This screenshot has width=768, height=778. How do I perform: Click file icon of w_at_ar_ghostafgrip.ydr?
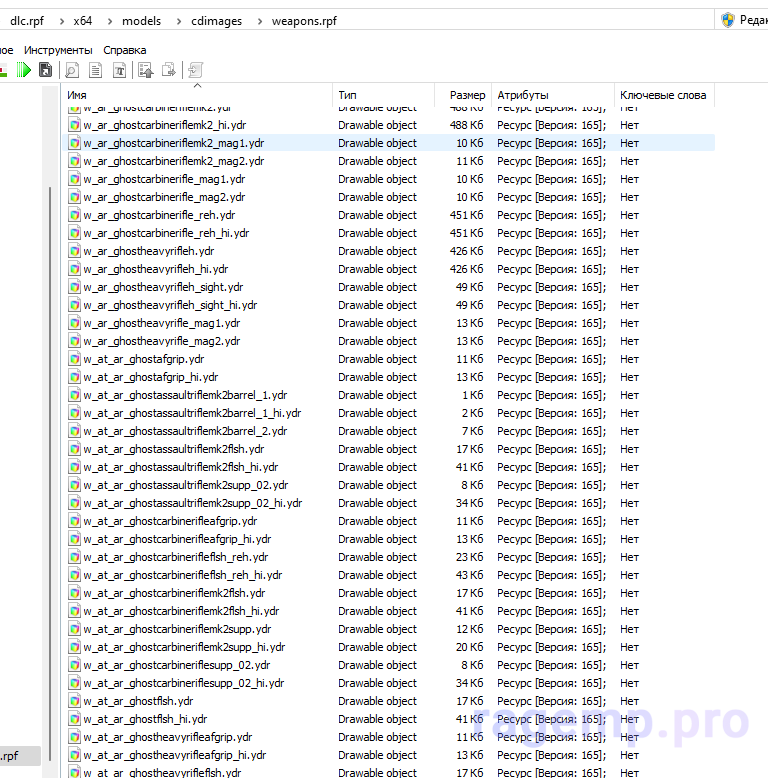(74, 359)
